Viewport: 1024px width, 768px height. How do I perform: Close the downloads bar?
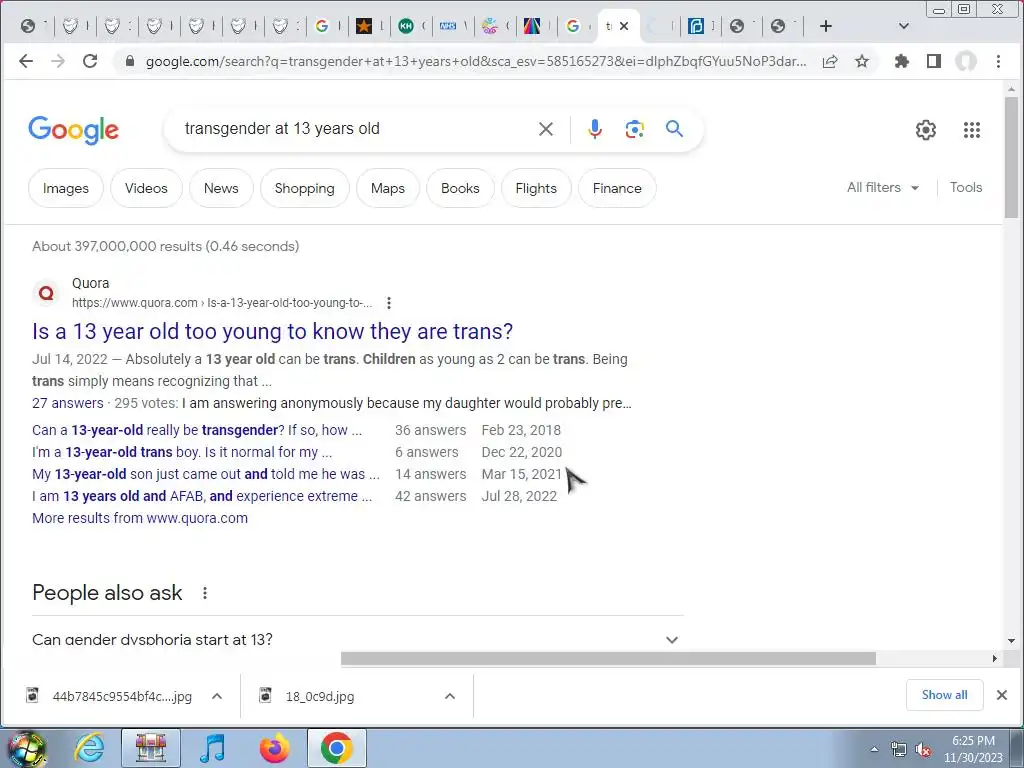tap(1002, 695)
